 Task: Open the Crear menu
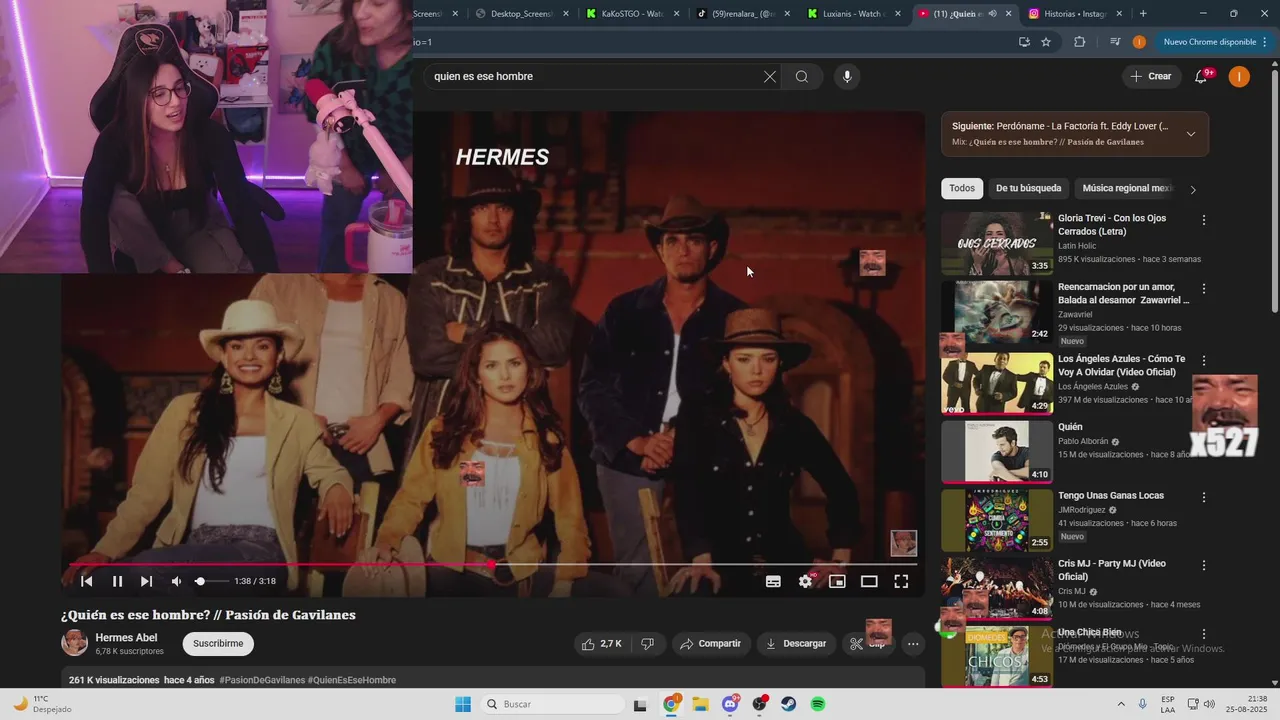pyautogui.click(x=1151, y=76)
